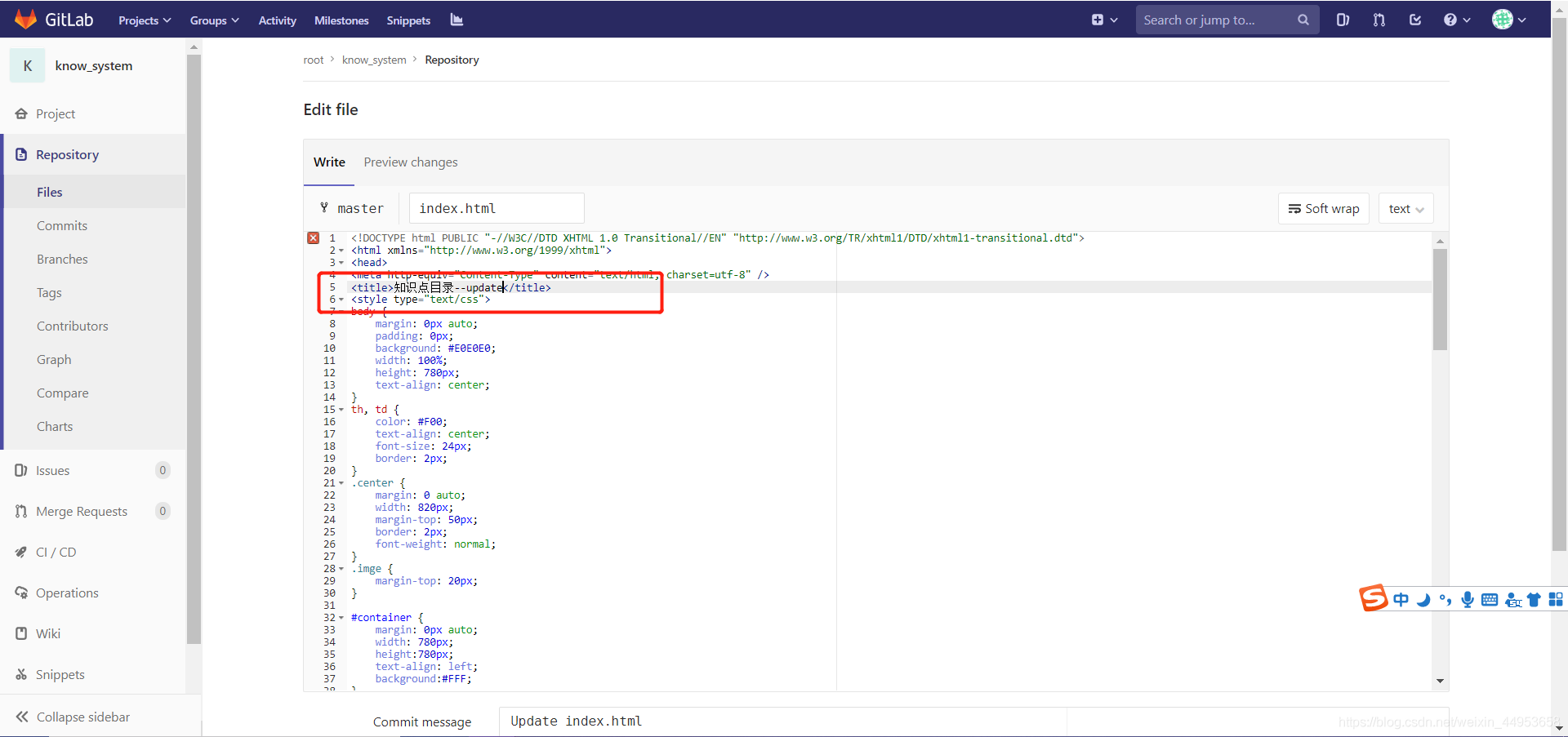Collapse the sidebar with chevron button

[22, 717]
